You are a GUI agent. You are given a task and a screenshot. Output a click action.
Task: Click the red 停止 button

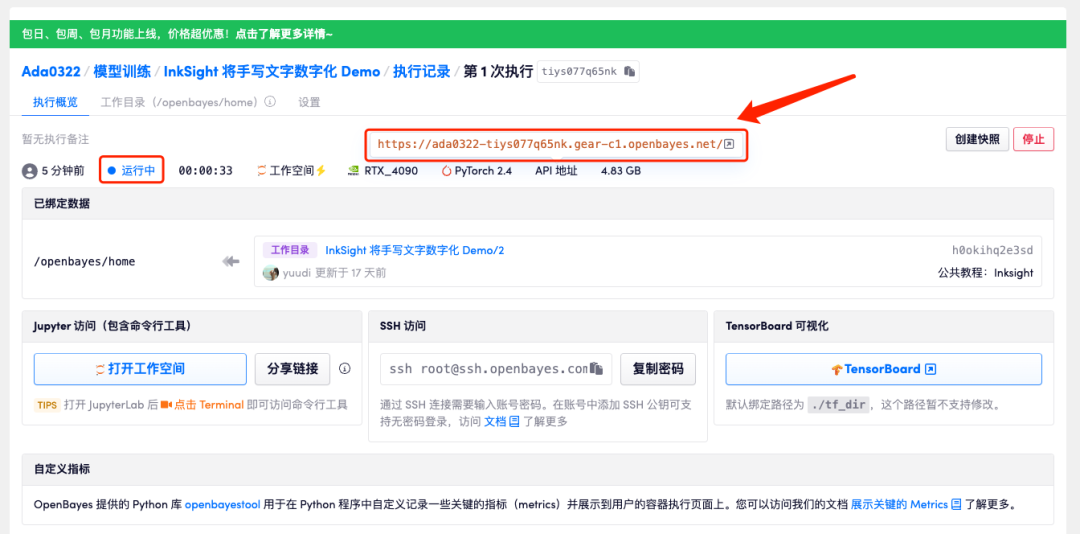point(1033,140)
